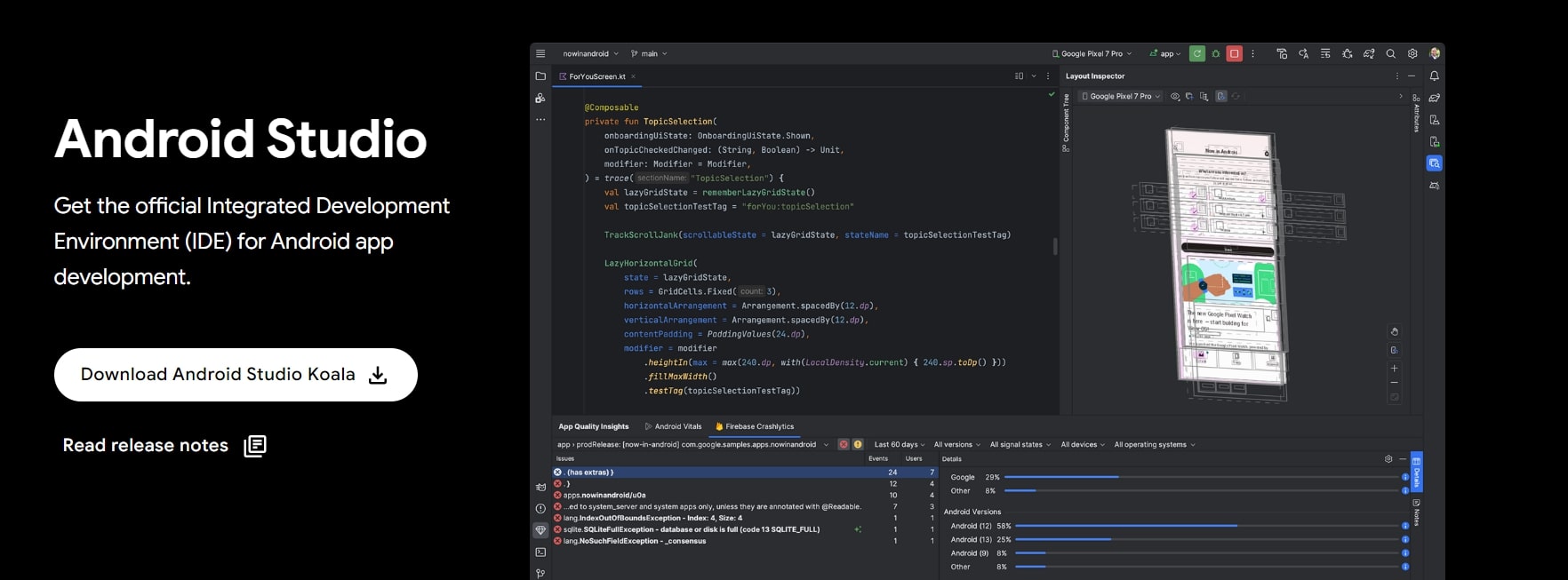Click the red Stop button
The width and height of the screenshot is (1568, 580).
1234,53
